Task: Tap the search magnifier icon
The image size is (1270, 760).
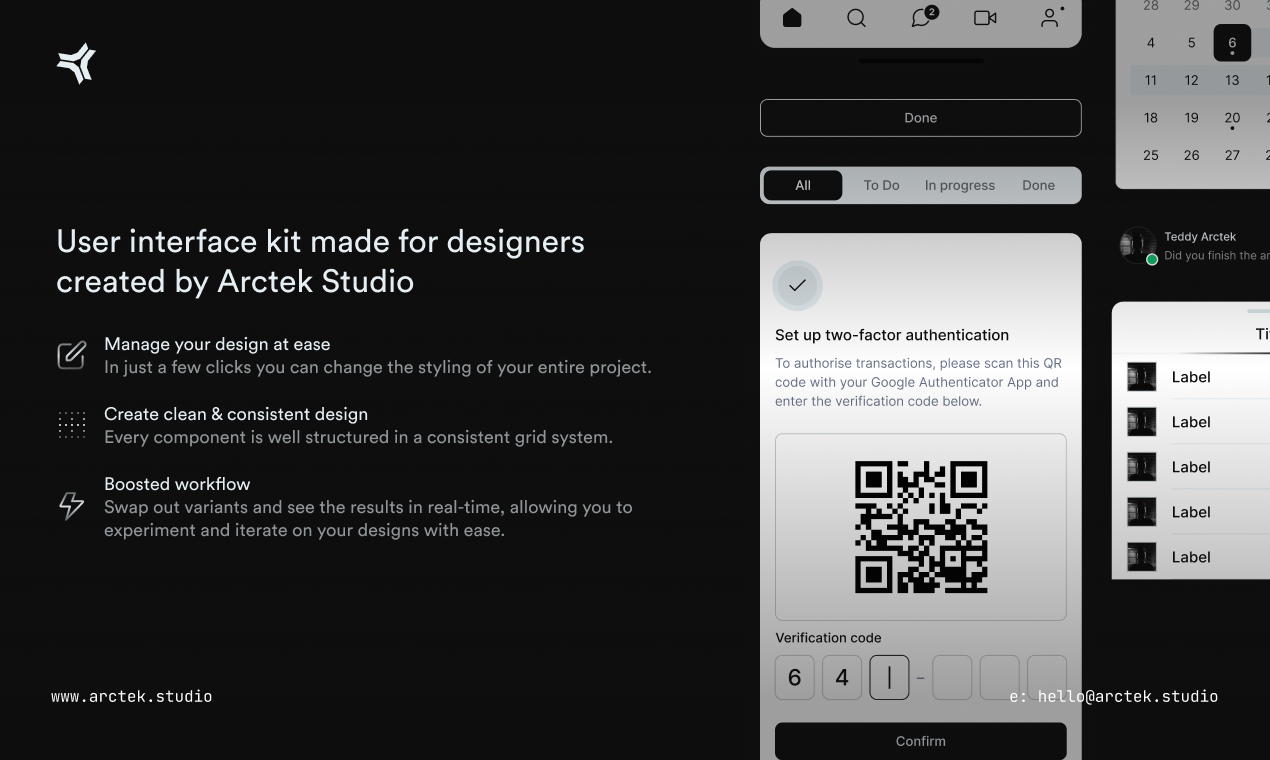Action: coord(856,18)
